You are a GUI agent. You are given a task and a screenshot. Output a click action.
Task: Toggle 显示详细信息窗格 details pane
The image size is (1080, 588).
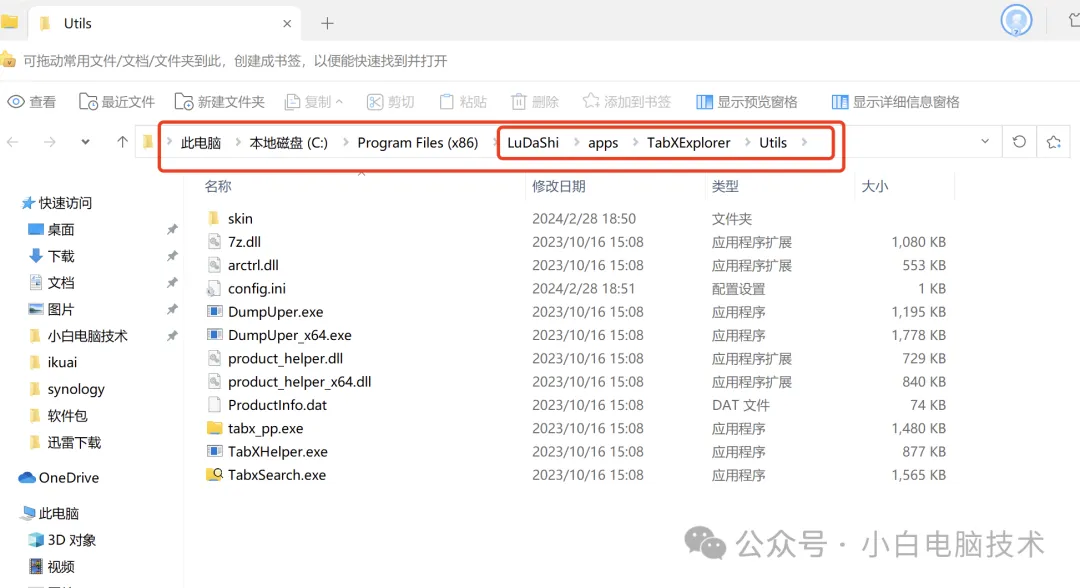point(895,102)
